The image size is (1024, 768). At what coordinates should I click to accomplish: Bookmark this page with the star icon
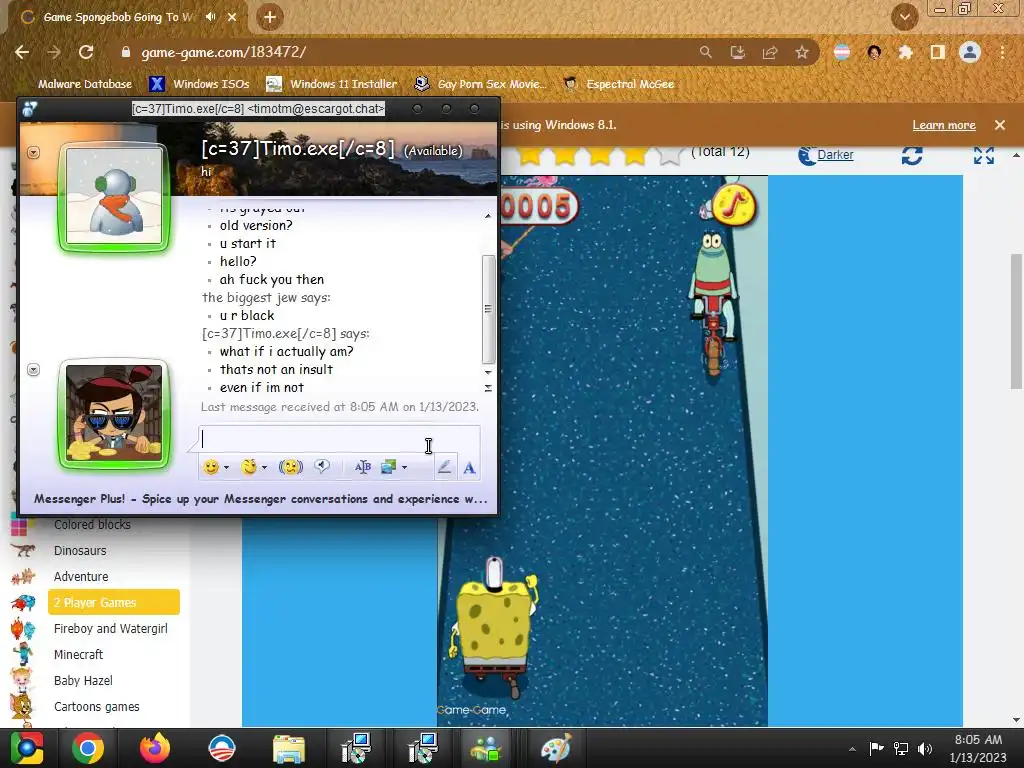pyautogui.click(x=802, y=52)
